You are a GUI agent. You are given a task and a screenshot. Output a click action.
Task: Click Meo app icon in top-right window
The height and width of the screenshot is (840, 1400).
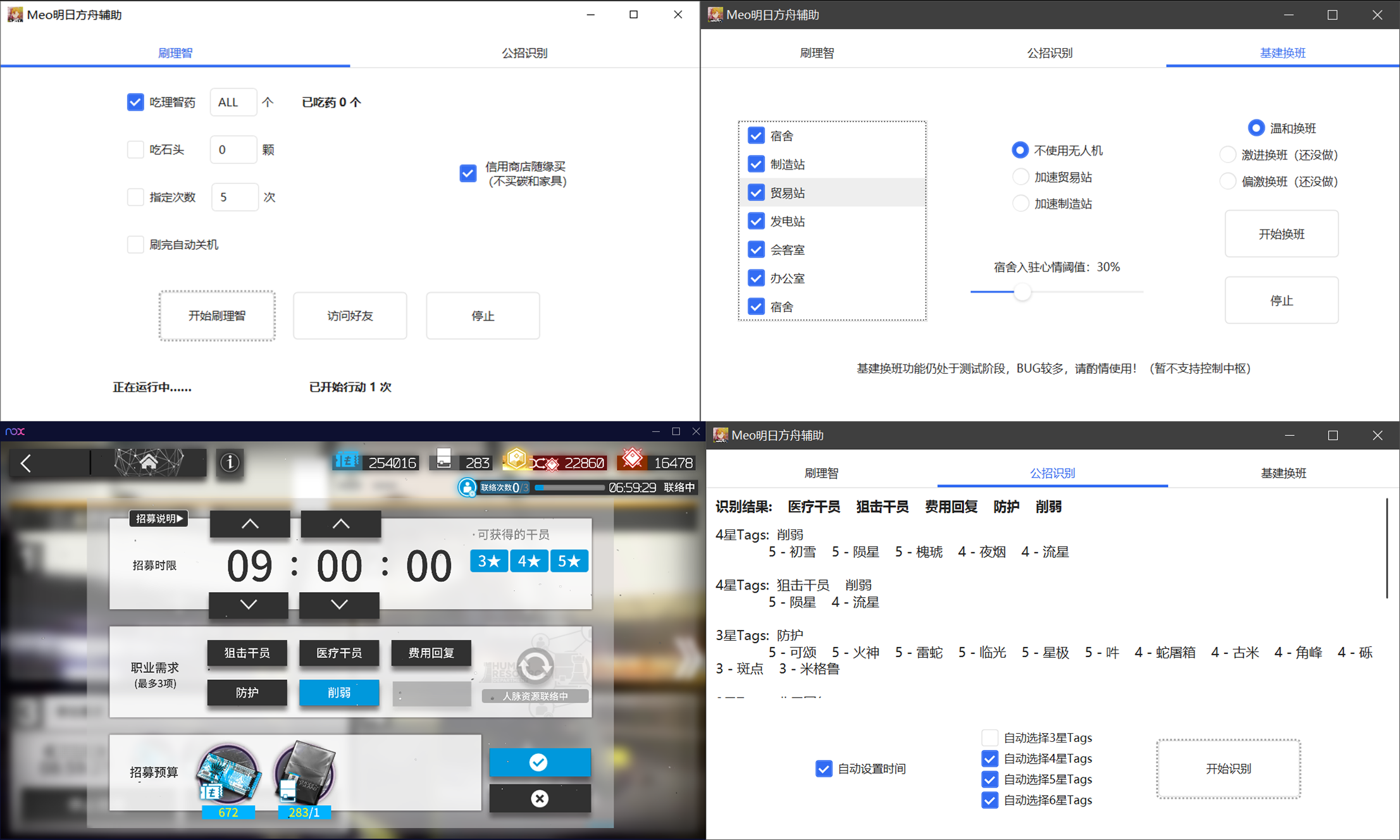coord(715,14)
